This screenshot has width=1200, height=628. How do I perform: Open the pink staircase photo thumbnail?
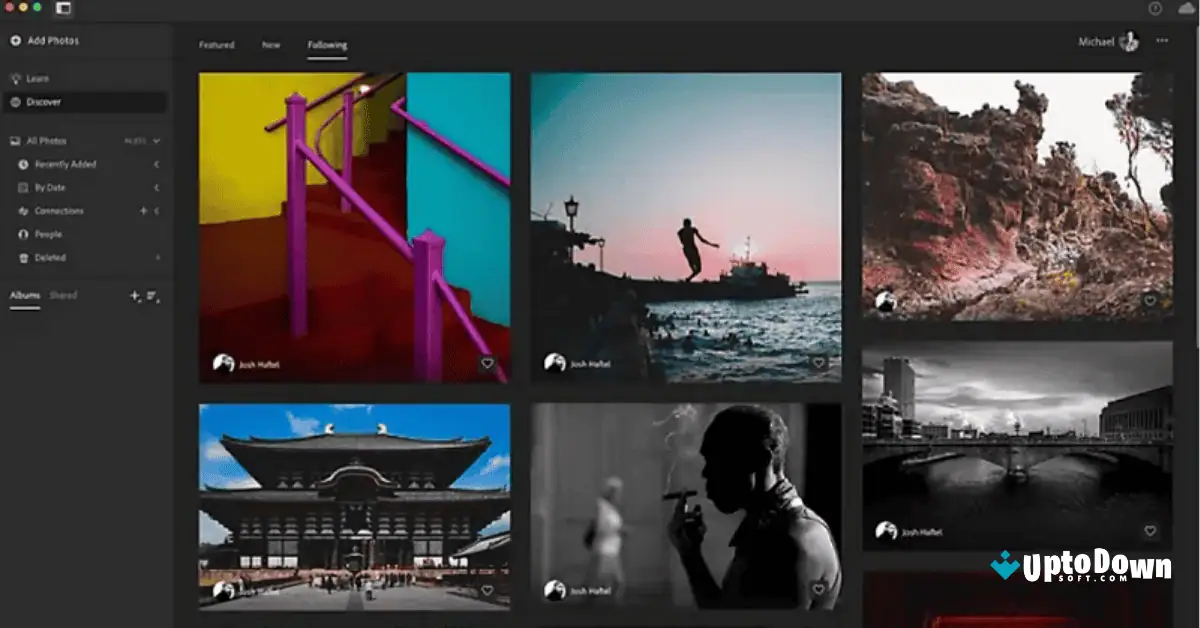356,226
